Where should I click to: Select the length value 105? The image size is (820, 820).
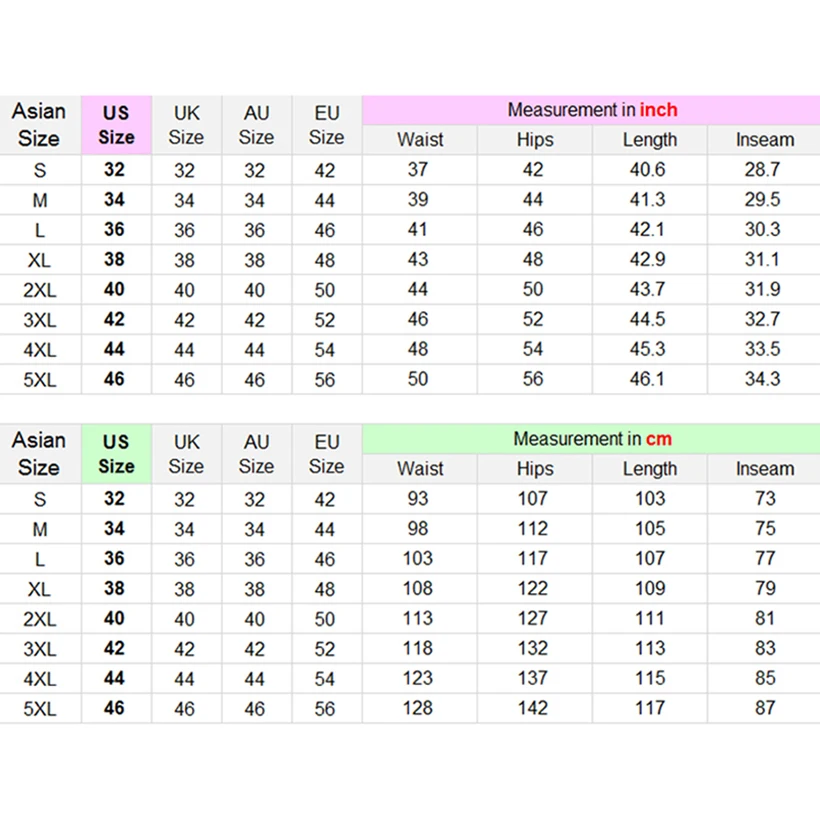click(649, 528)
